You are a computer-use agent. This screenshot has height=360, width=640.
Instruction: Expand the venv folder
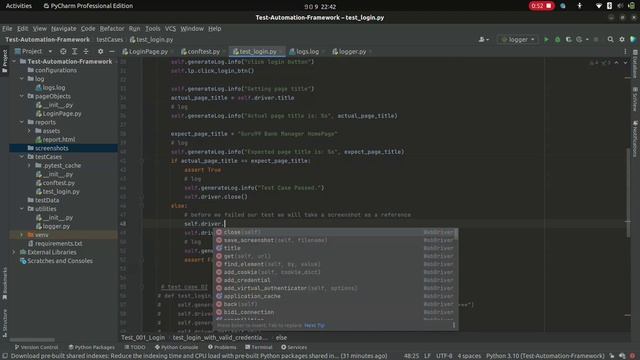(x=22, y=235)
